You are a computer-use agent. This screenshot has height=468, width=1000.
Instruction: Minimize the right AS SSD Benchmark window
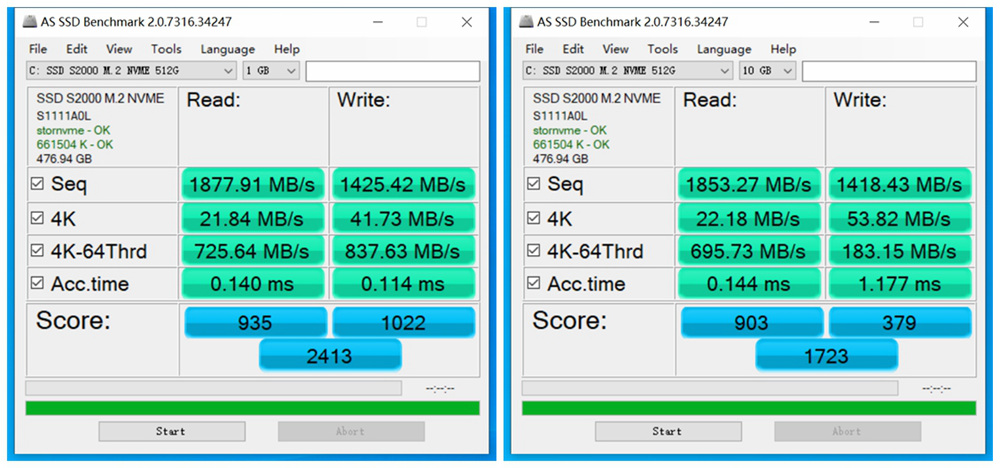873,22
